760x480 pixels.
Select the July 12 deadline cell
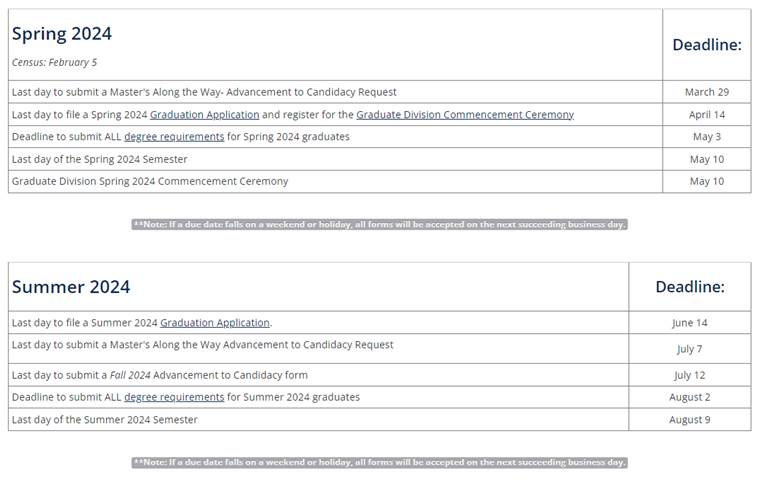point(689,375)
